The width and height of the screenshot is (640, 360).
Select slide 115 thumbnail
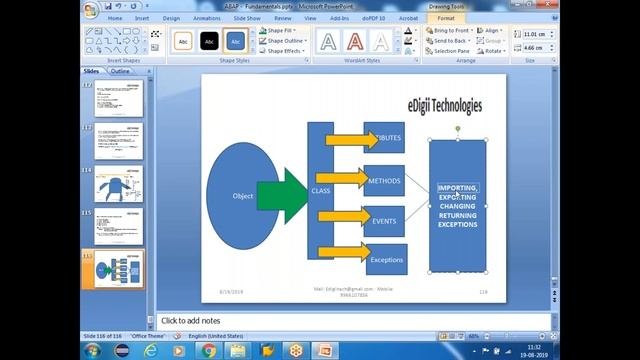point(119,227)
